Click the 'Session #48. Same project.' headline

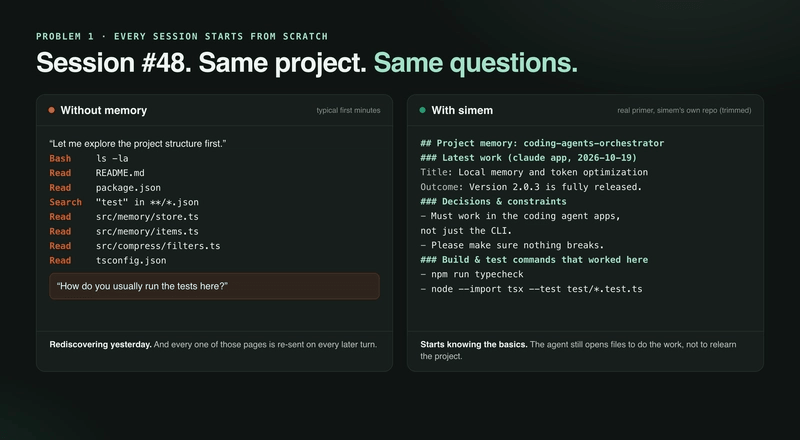(202, 63)
